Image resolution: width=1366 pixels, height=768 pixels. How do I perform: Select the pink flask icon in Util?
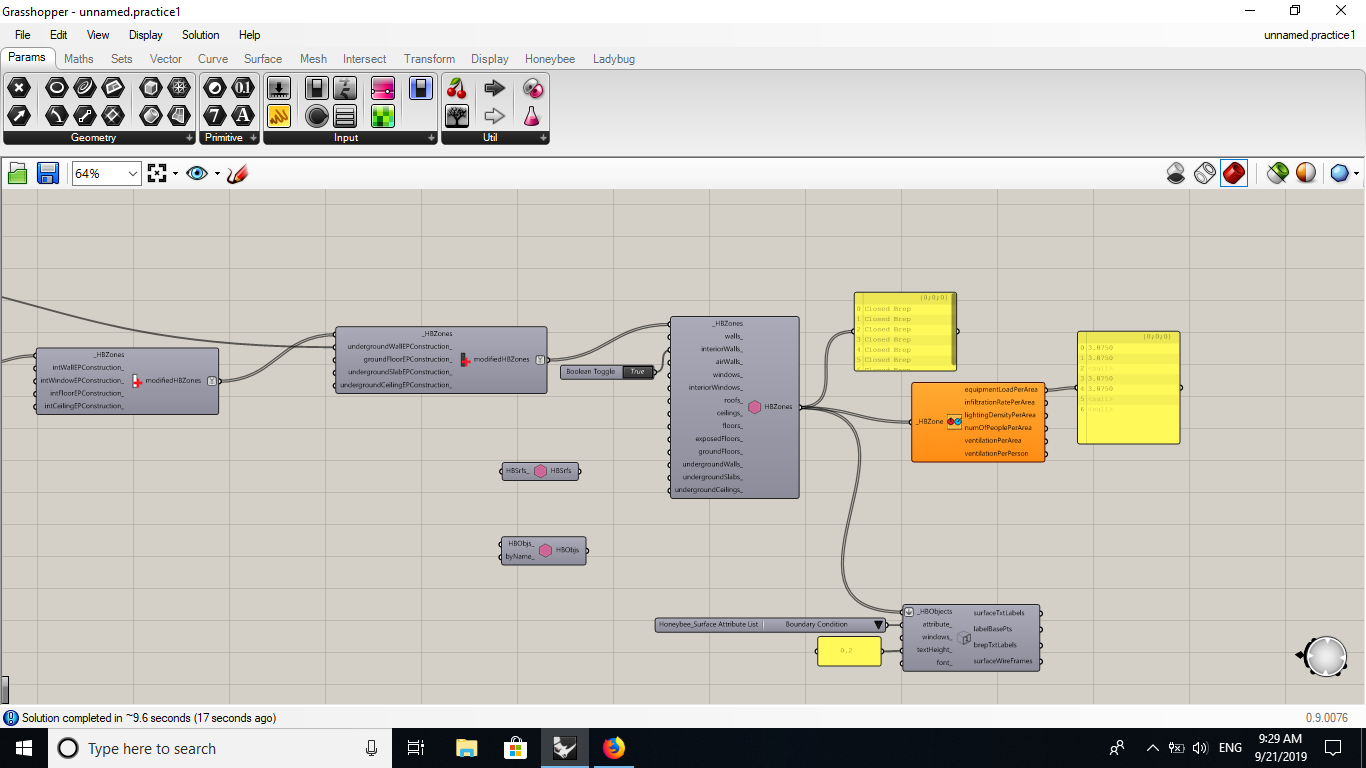[x=532, y=116]
